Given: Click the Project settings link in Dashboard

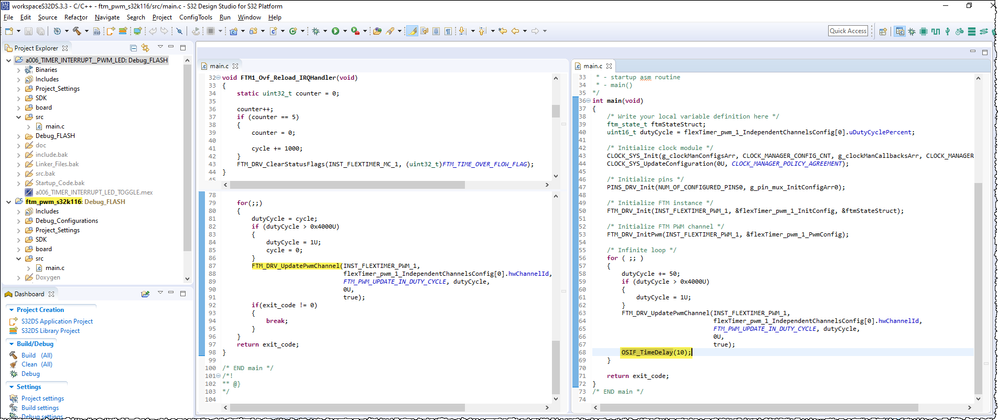Looking at the screenshot, I should [42, 398].
